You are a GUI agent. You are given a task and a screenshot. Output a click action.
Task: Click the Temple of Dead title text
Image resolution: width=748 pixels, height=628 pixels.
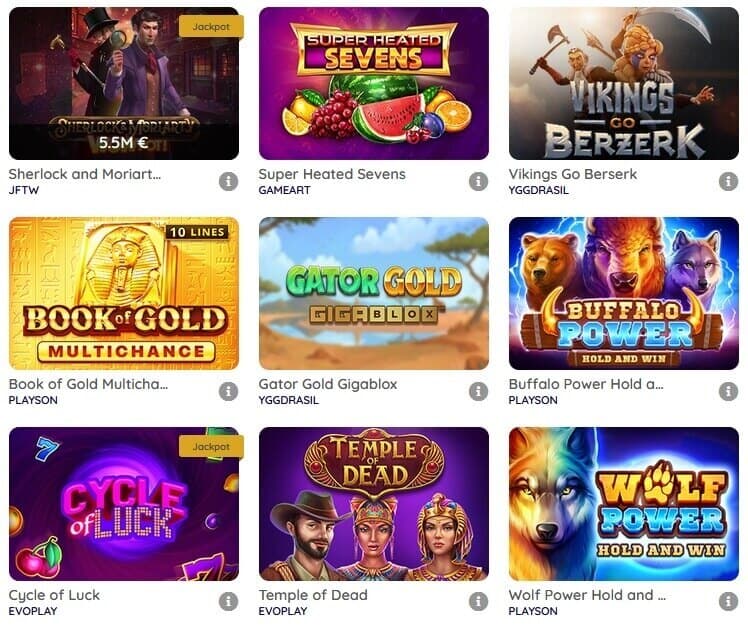[x=313, y=595]
